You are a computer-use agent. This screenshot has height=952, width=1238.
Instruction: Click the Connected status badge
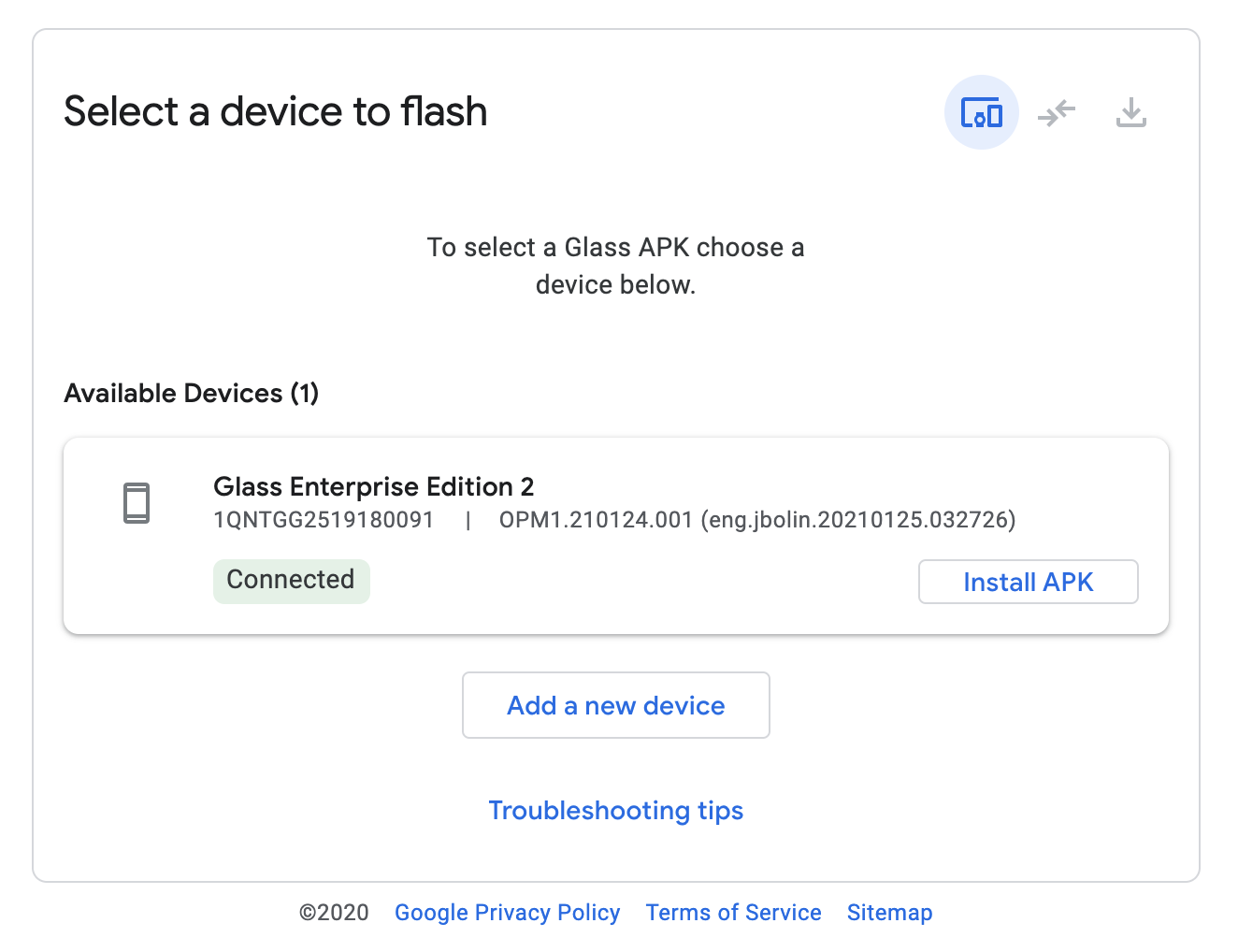pyautogui.click(x=291, y=581)
